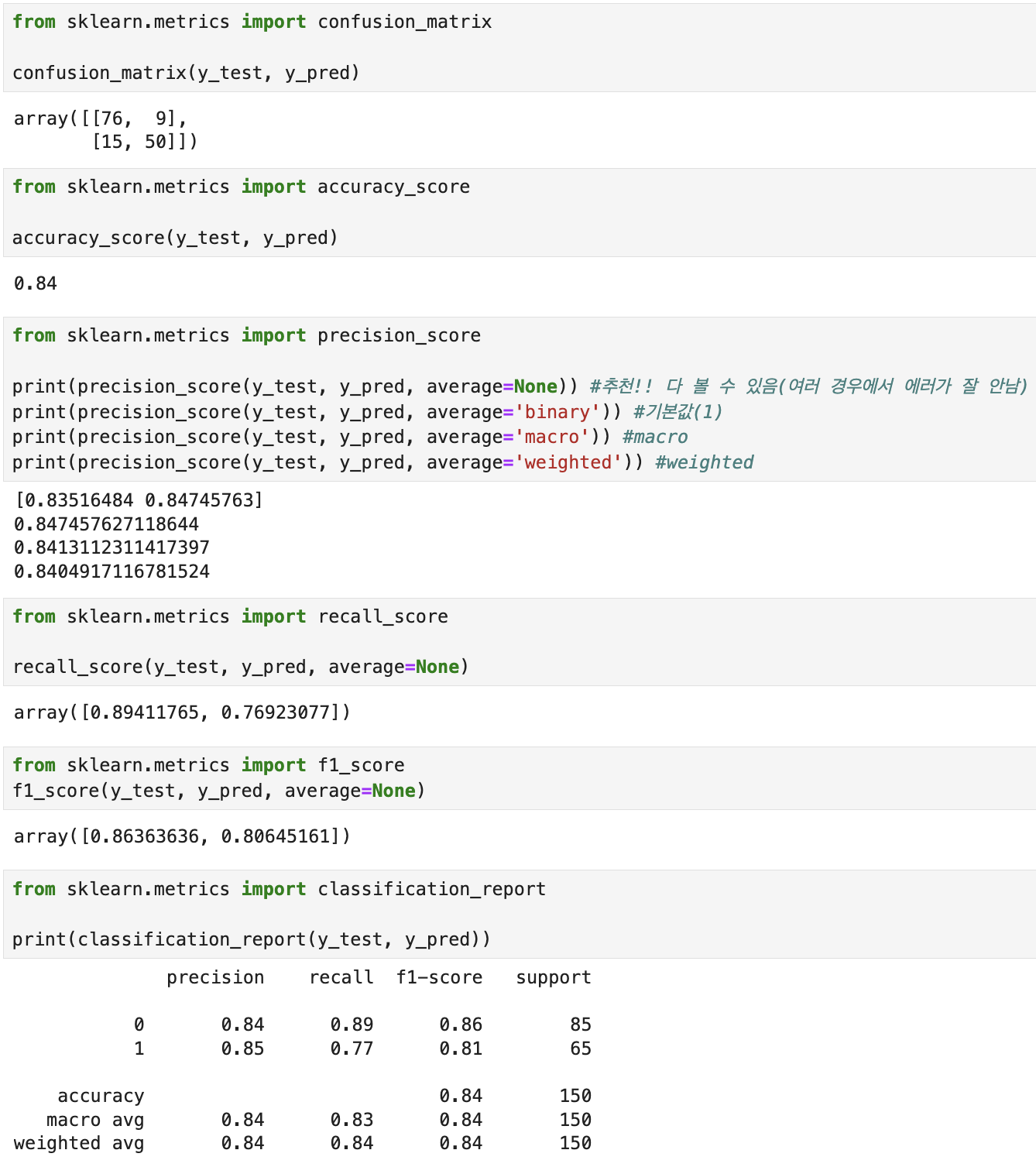Click support value 65 for class 1
This screenshot has width=1036, height=1174.
(581, 1049)
